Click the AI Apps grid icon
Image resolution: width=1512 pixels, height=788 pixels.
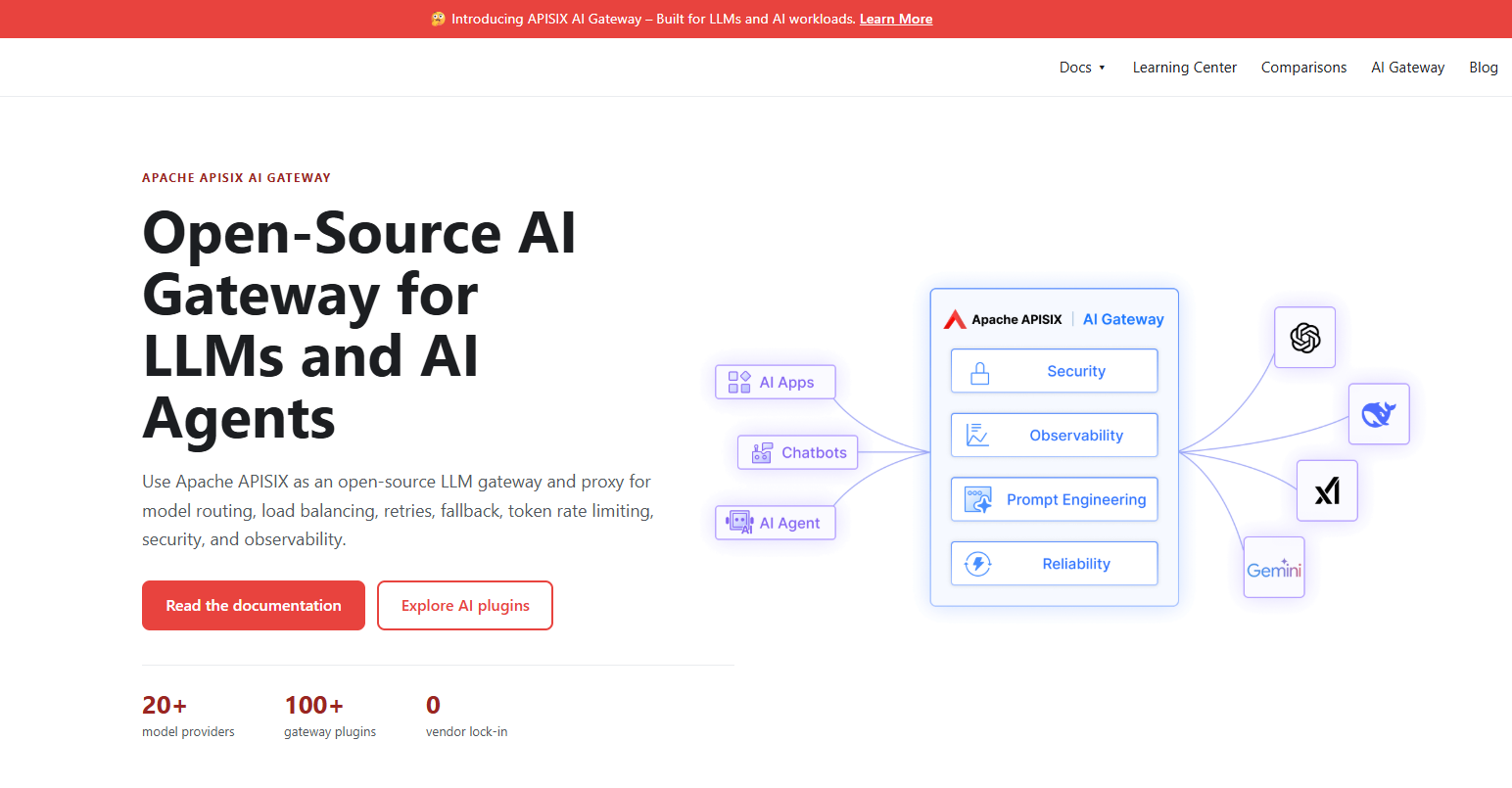739,382
